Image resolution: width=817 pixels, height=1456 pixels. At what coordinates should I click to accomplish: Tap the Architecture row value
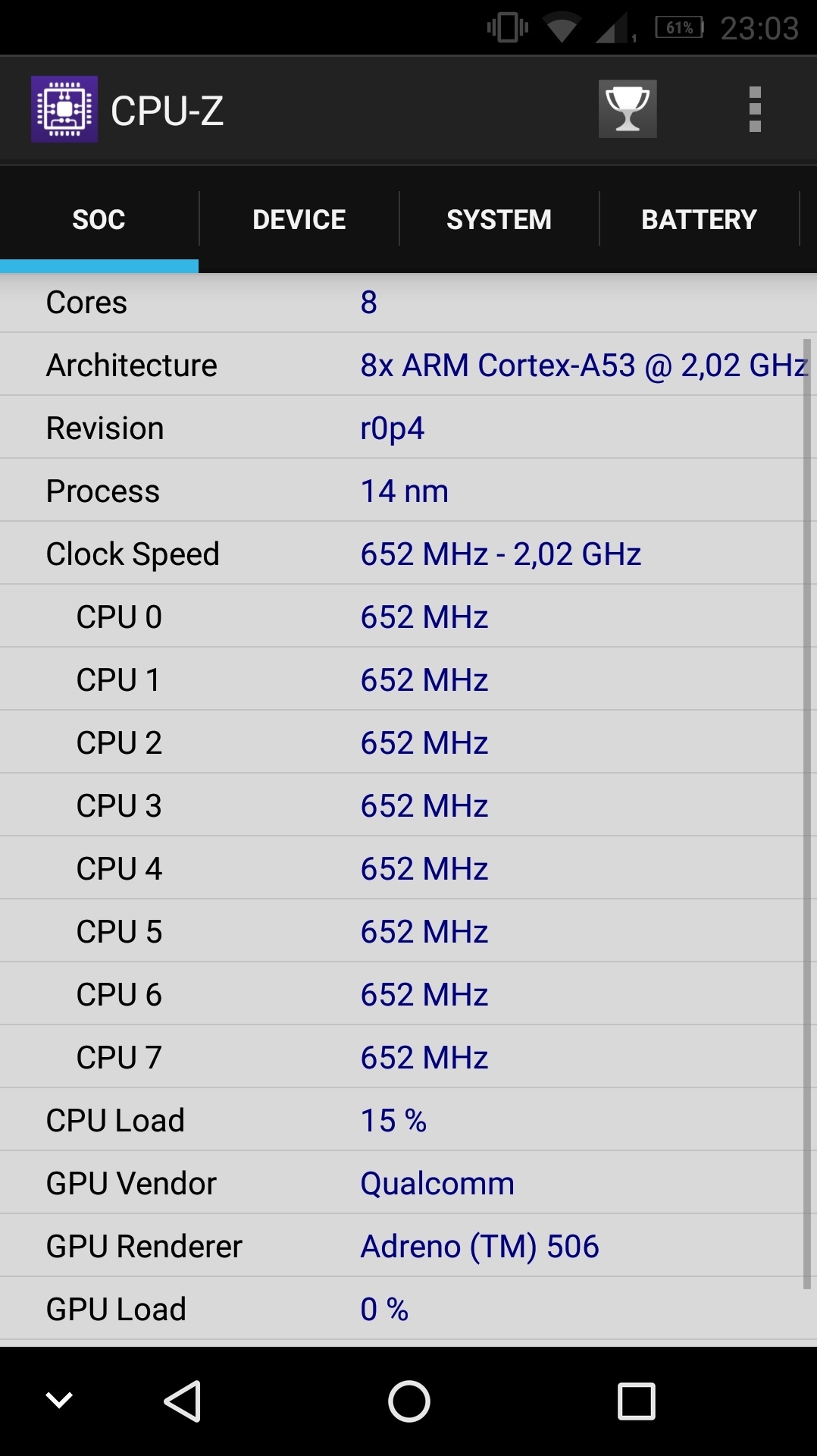[584, 366]
